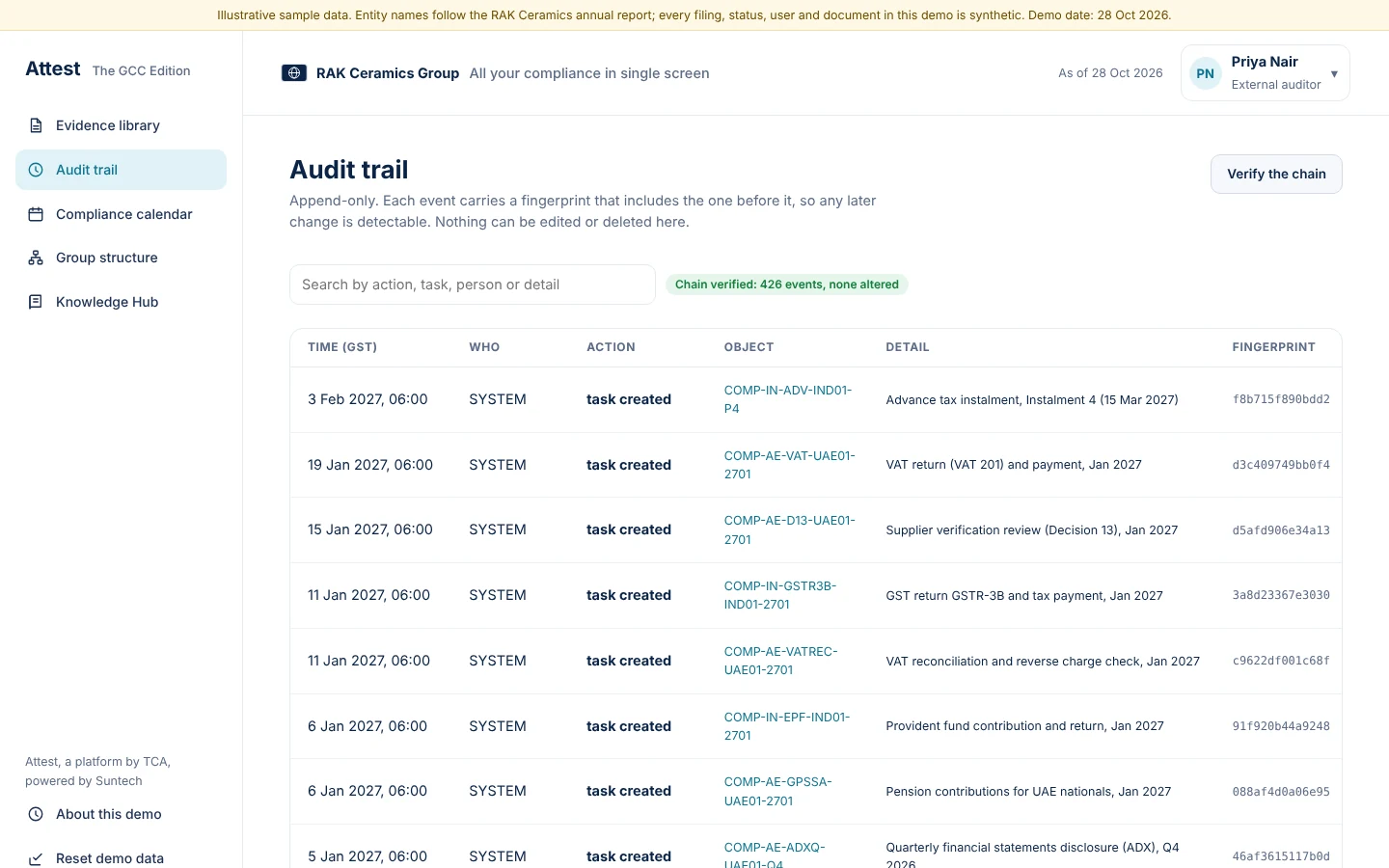Open object COMP-AE-GPSSA-UAE01-2701 link
This screenshot has height=868, width=1389.
pyautogui.click(x=777, y=791)
